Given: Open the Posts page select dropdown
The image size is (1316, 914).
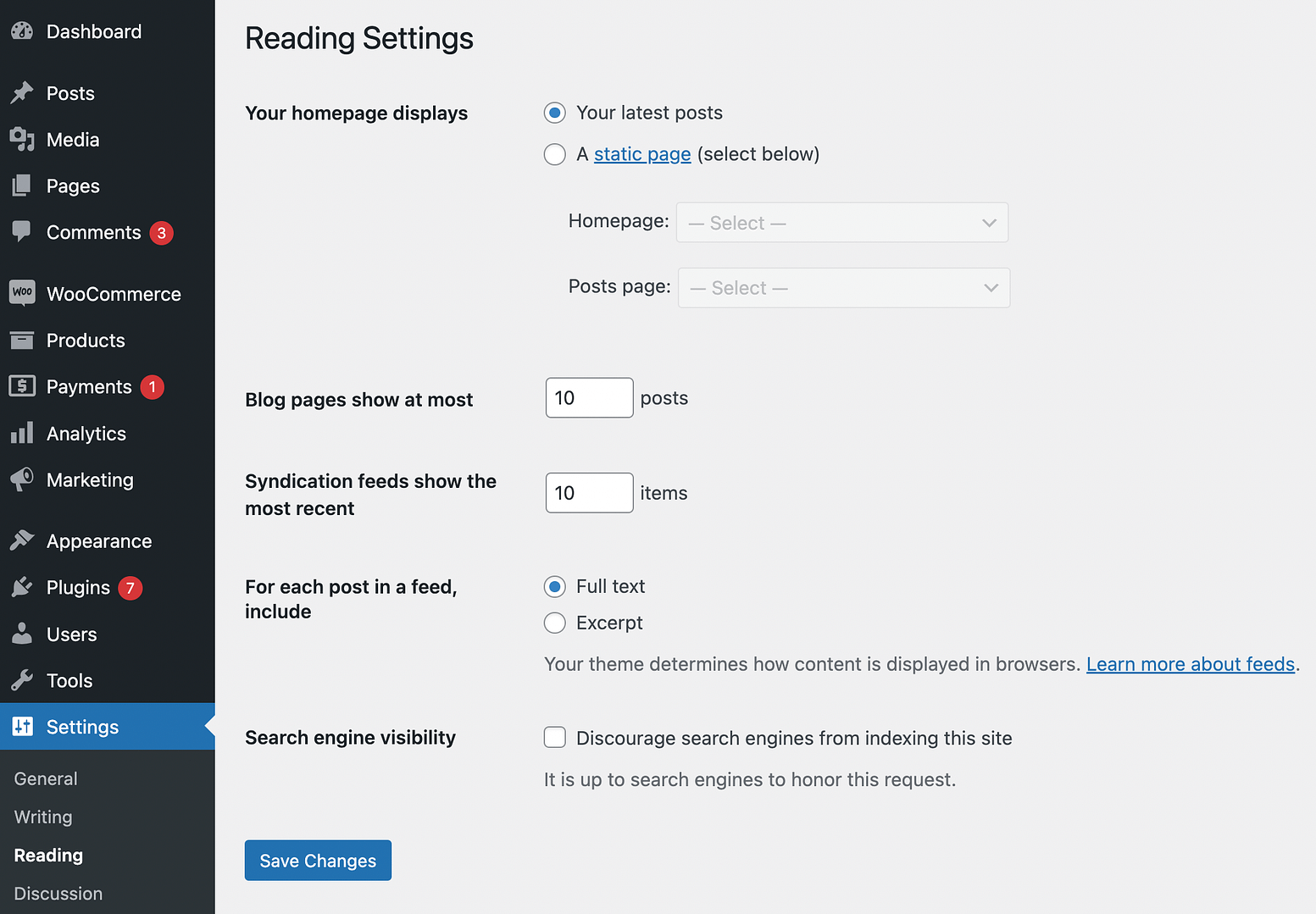Looking at the screenshot, I should click(843, 287).
